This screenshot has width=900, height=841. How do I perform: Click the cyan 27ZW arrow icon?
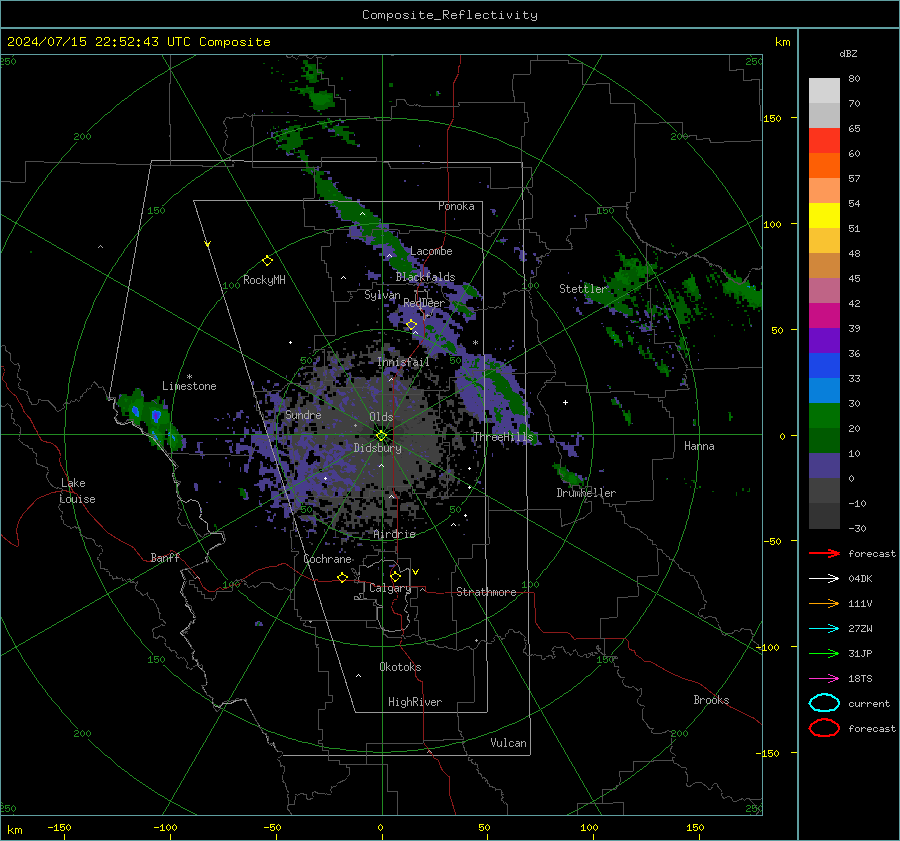824,629
